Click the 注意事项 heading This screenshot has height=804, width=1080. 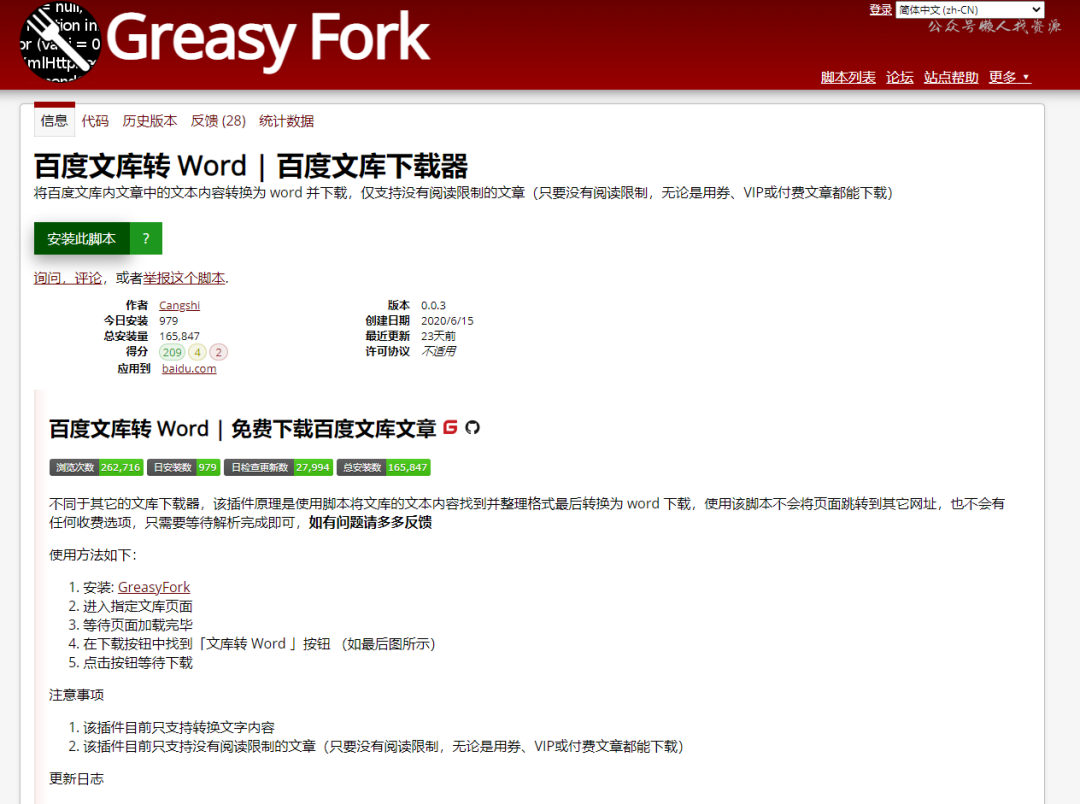[x=76, y=695]
